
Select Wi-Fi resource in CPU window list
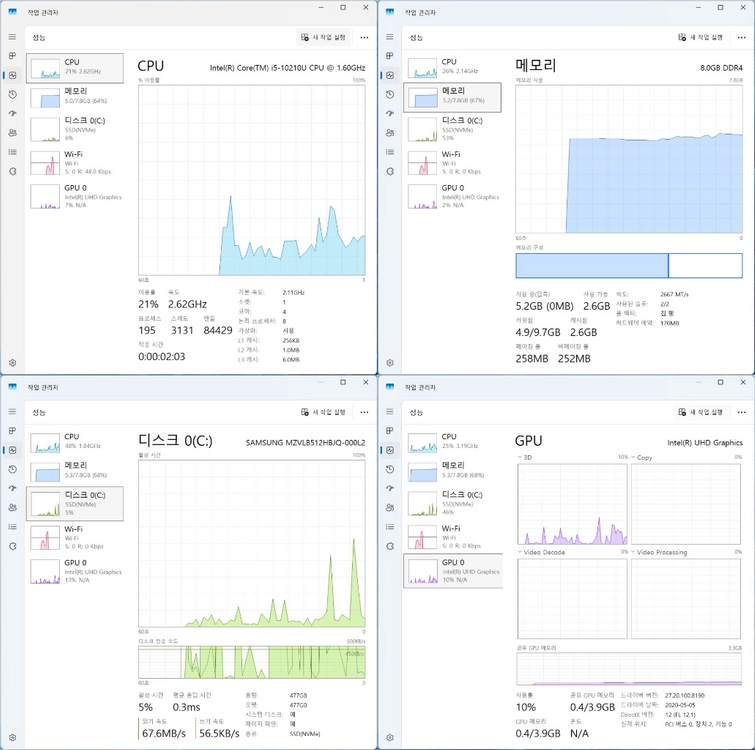pyautogui.click(x=75, y=162)
